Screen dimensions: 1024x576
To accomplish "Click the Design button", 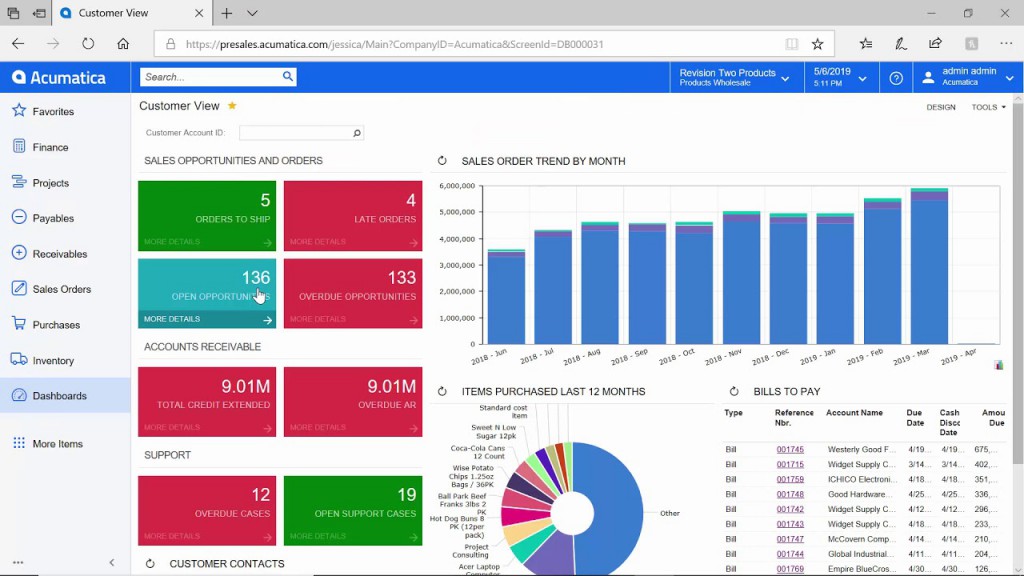I will click(x=940, y=107).
